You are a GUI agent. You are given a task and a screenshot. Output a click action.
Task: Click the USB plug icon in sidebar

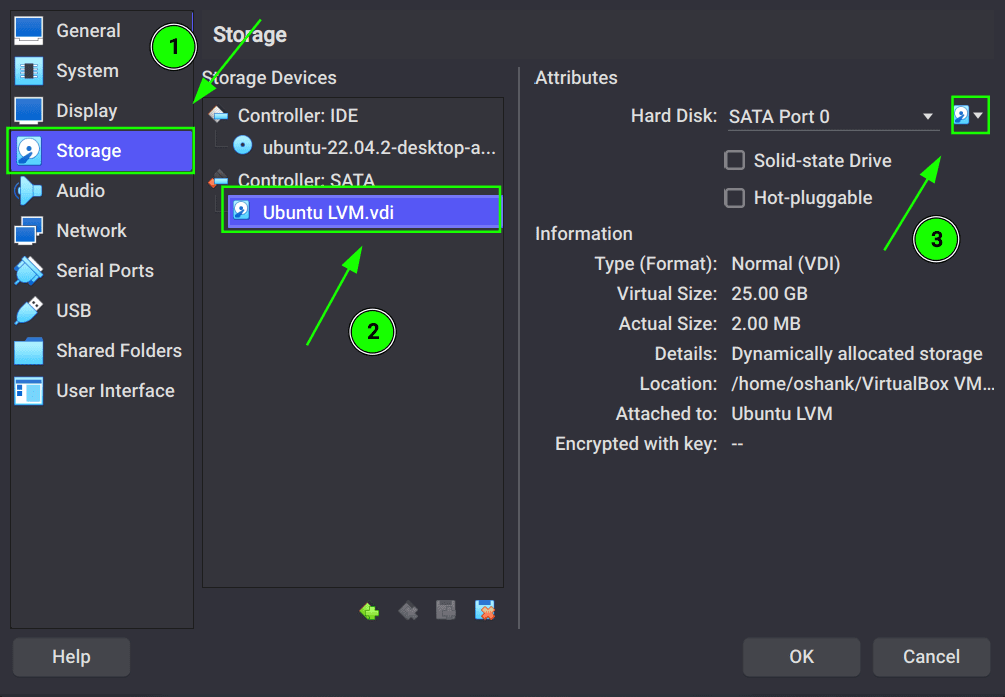pos(28,311)
